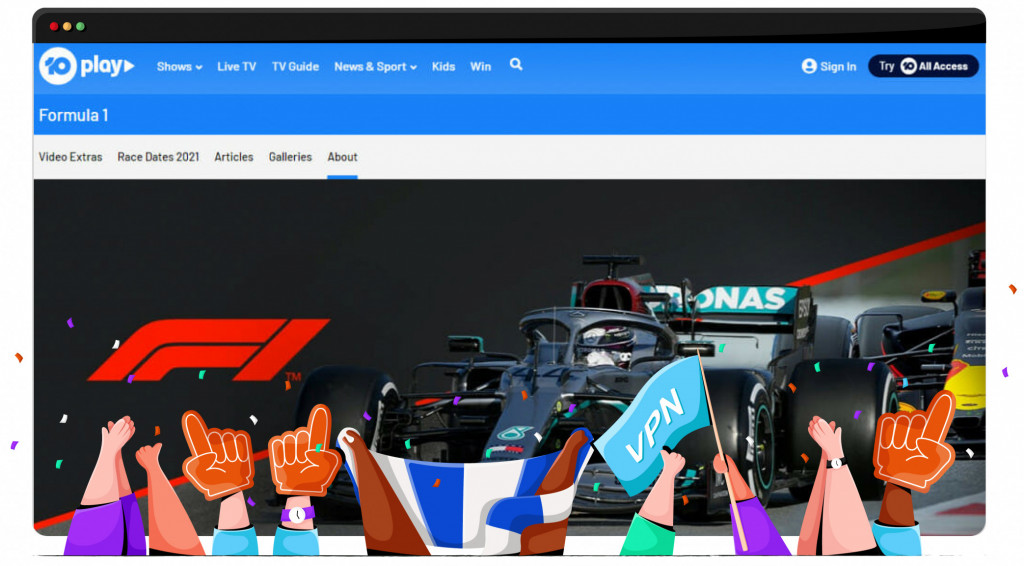Viewport: 1024px width, 566px height.
Task: Click the Sign In user avatar icon
Action: coord(809,66)
